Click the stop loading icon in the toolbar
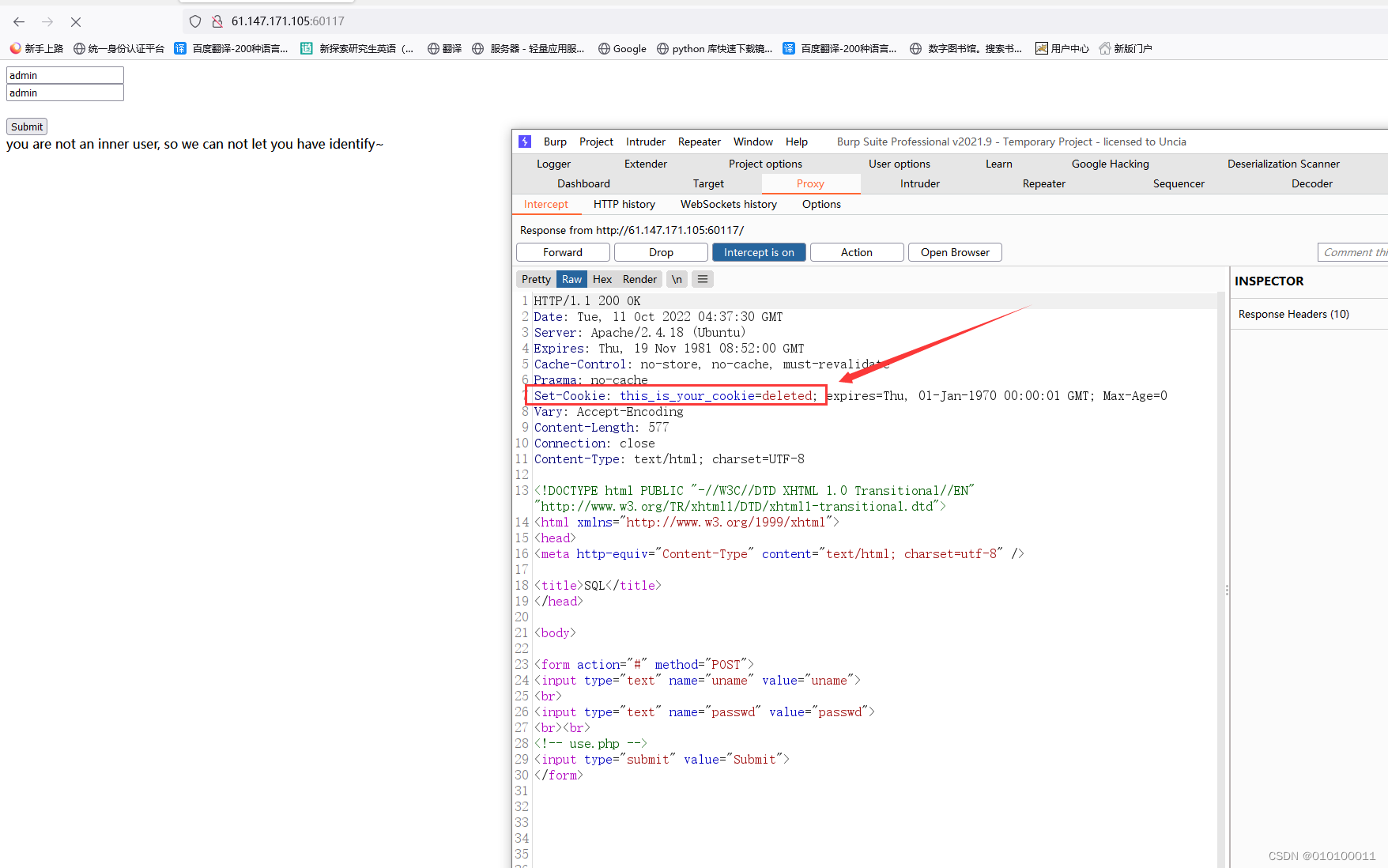The height and width of the screenshot is (868, 1388). (75, 21)
